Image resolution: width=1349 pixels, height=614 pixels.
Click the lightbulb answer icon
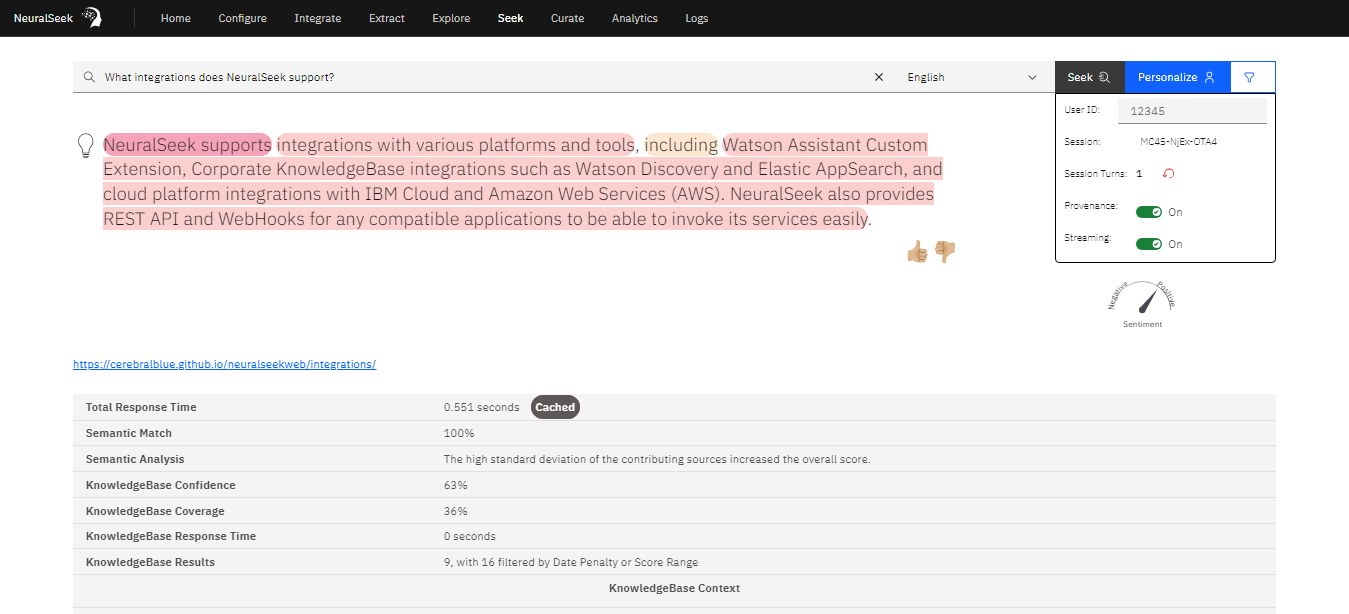pos(86,146)
